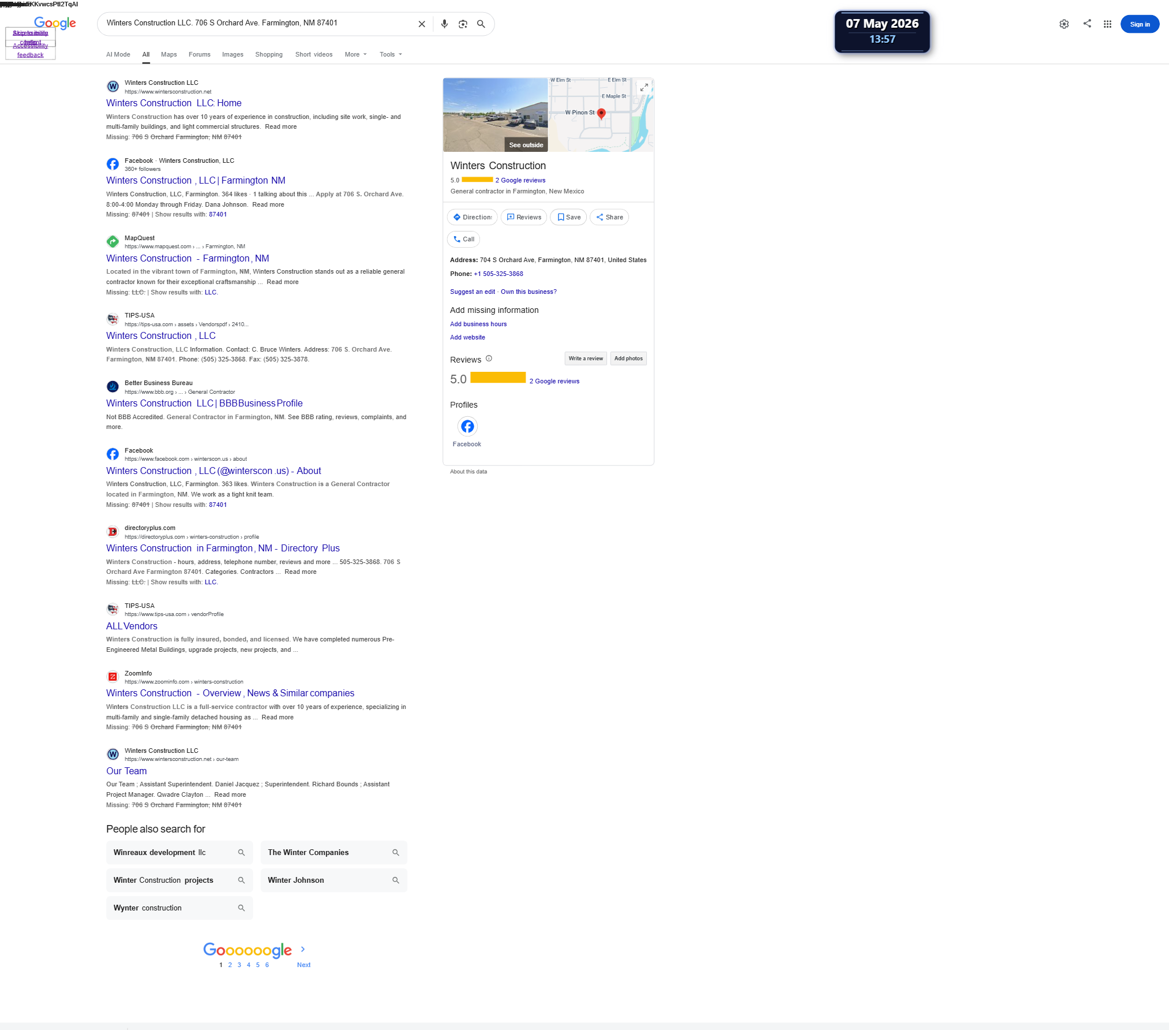Click the red map pin on W Pinon St
Image resolution: width=1176 pixels, height=1030 pixels.
pos(601,113)
